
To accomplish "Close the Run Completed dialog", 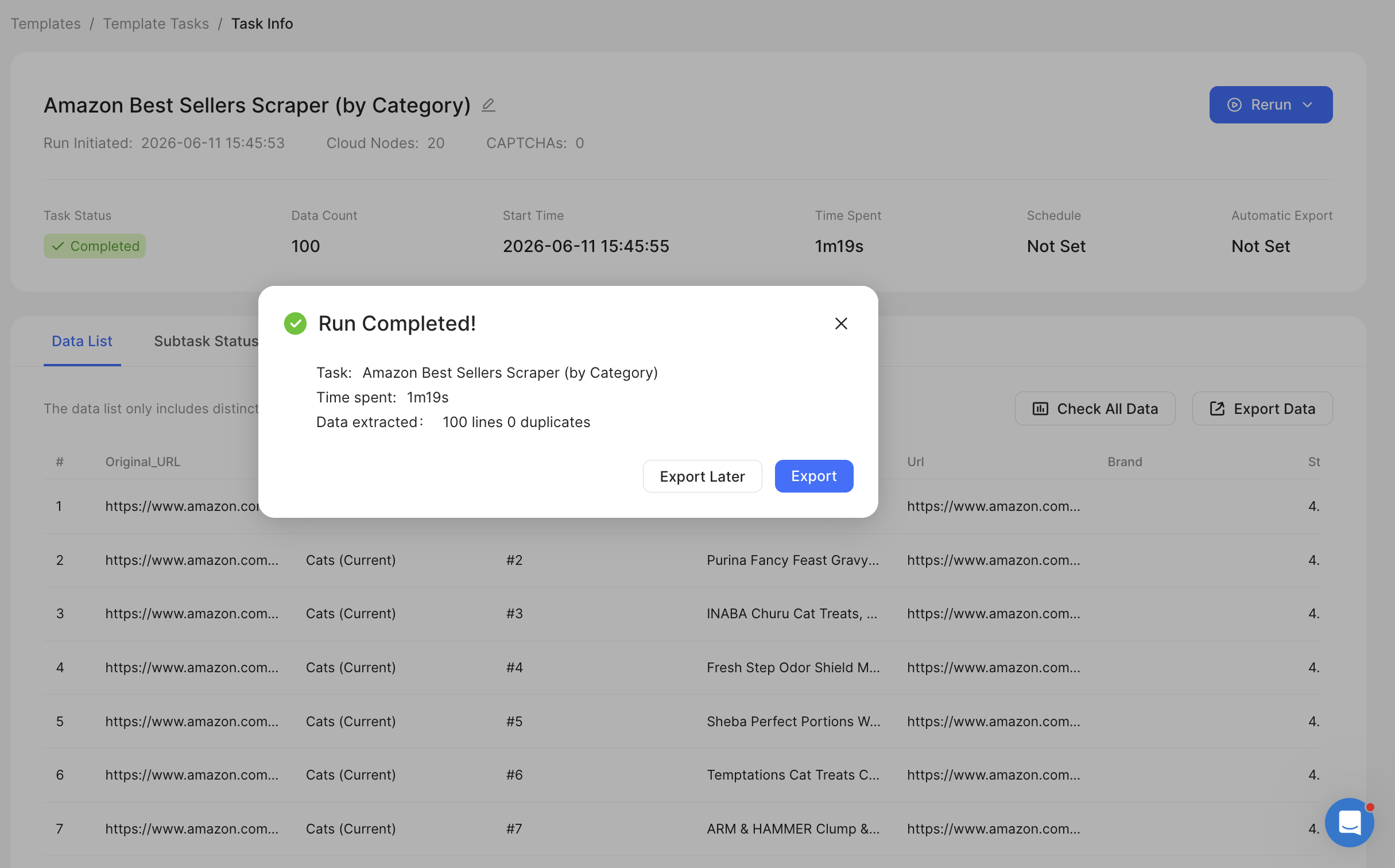I will click(x=841, y=324).
